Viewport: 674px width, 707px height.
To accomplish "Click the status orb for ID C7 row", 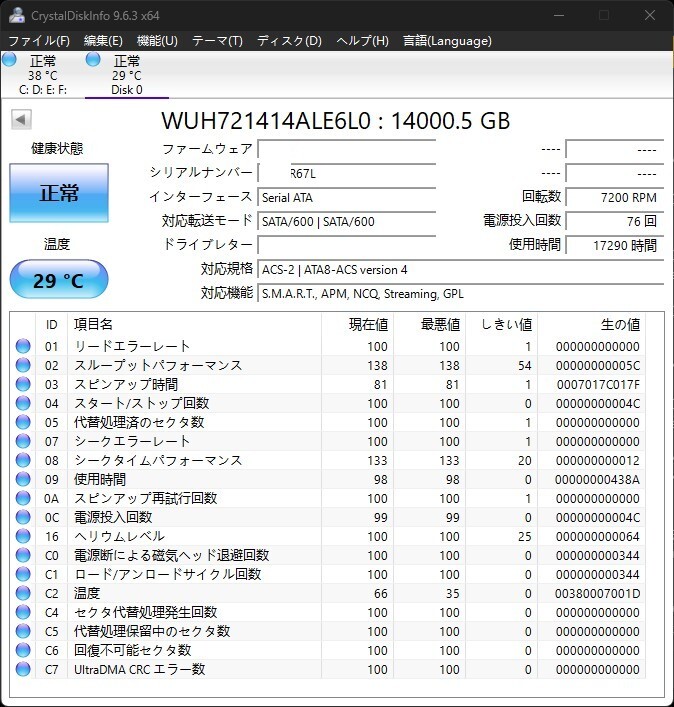I will click(x=23, y=669).
